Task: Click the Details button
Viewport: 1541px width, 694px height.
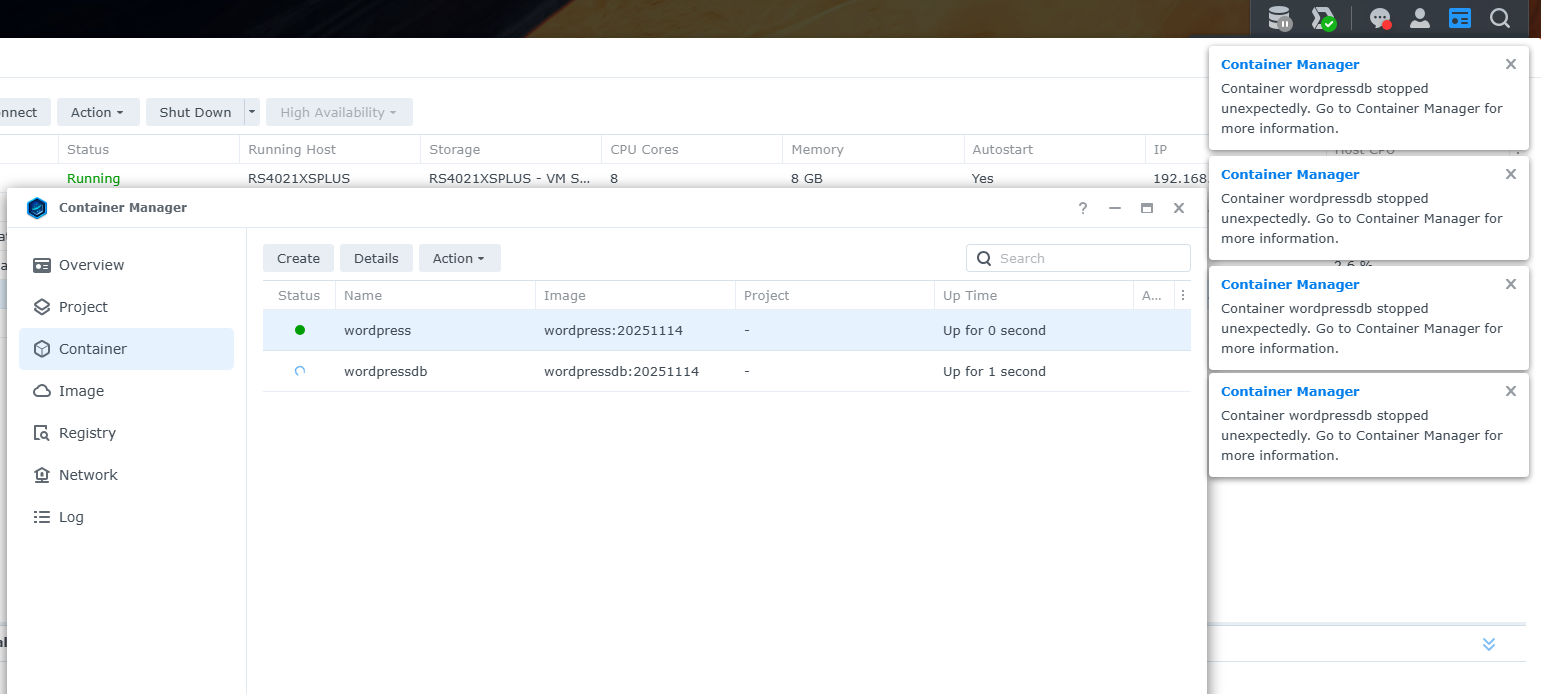Action: coord(376,258)
